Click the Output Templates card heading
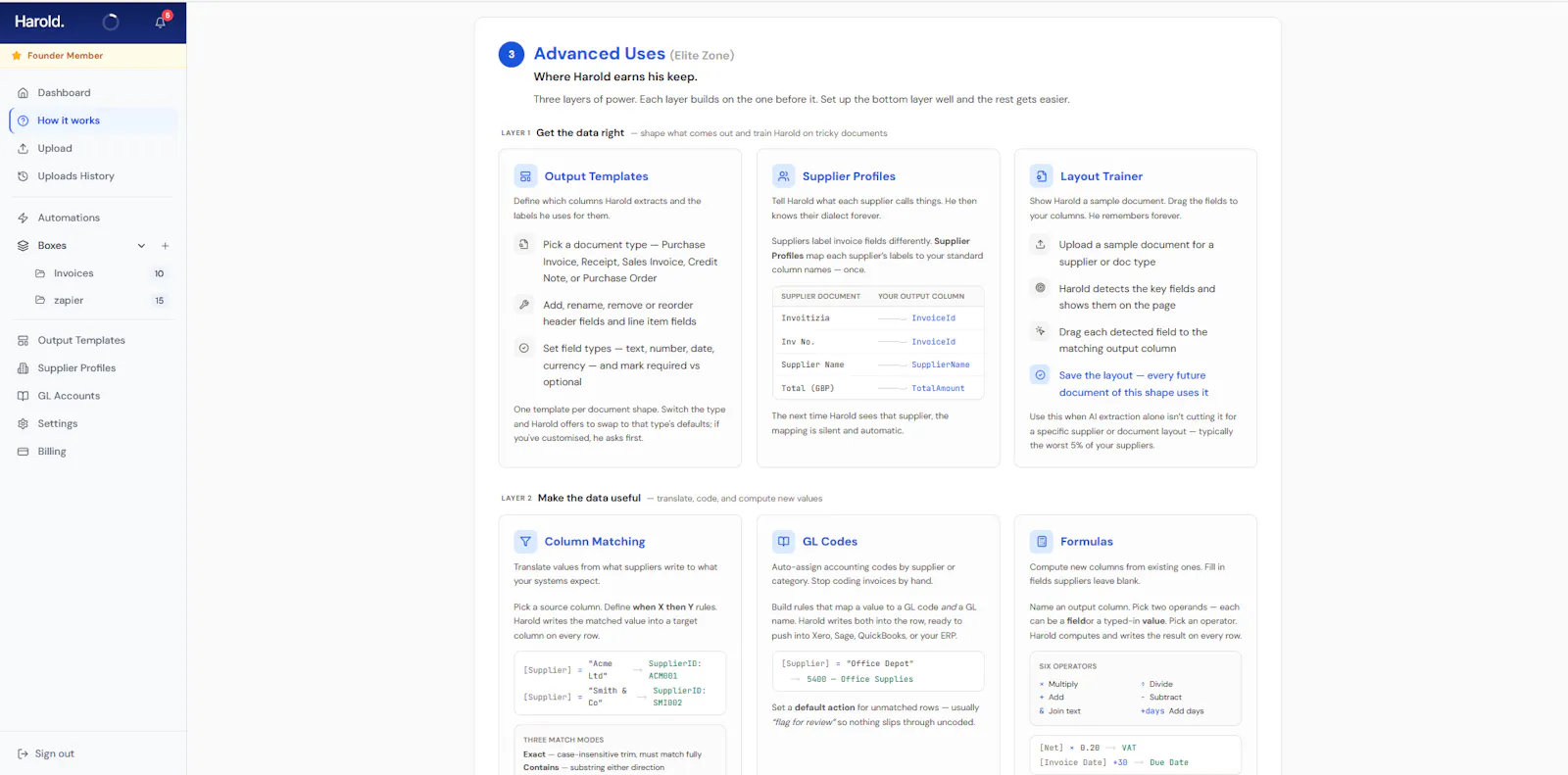The width and height of the screenshot is (1568, 775). tap(597, 176)
